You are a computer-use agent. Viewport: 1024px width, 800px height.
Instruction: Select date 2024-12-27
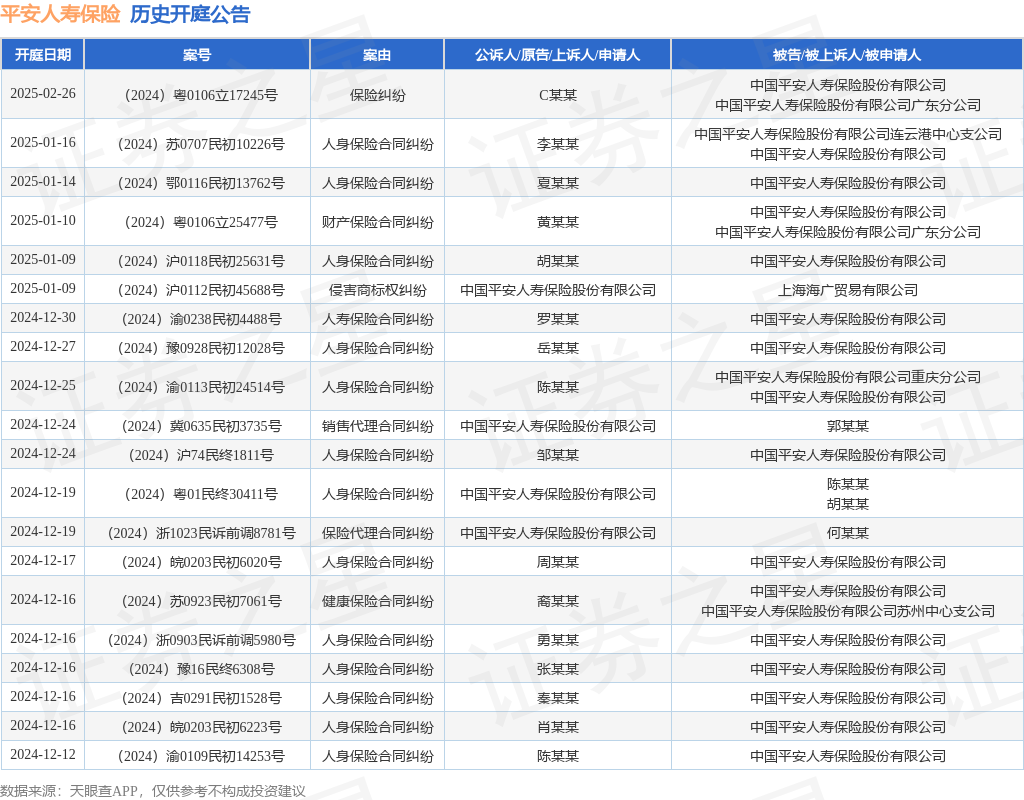[x=42, y=346]
